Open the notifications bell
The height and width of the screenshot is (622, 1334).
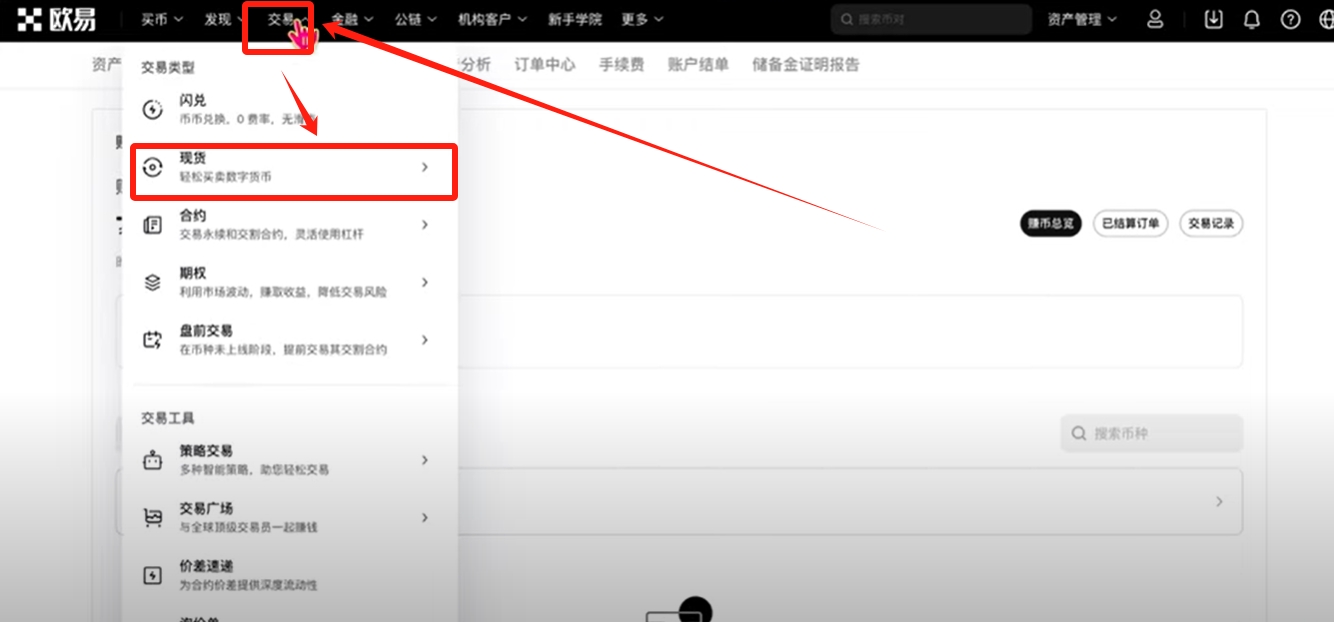tap(1251, 19)
